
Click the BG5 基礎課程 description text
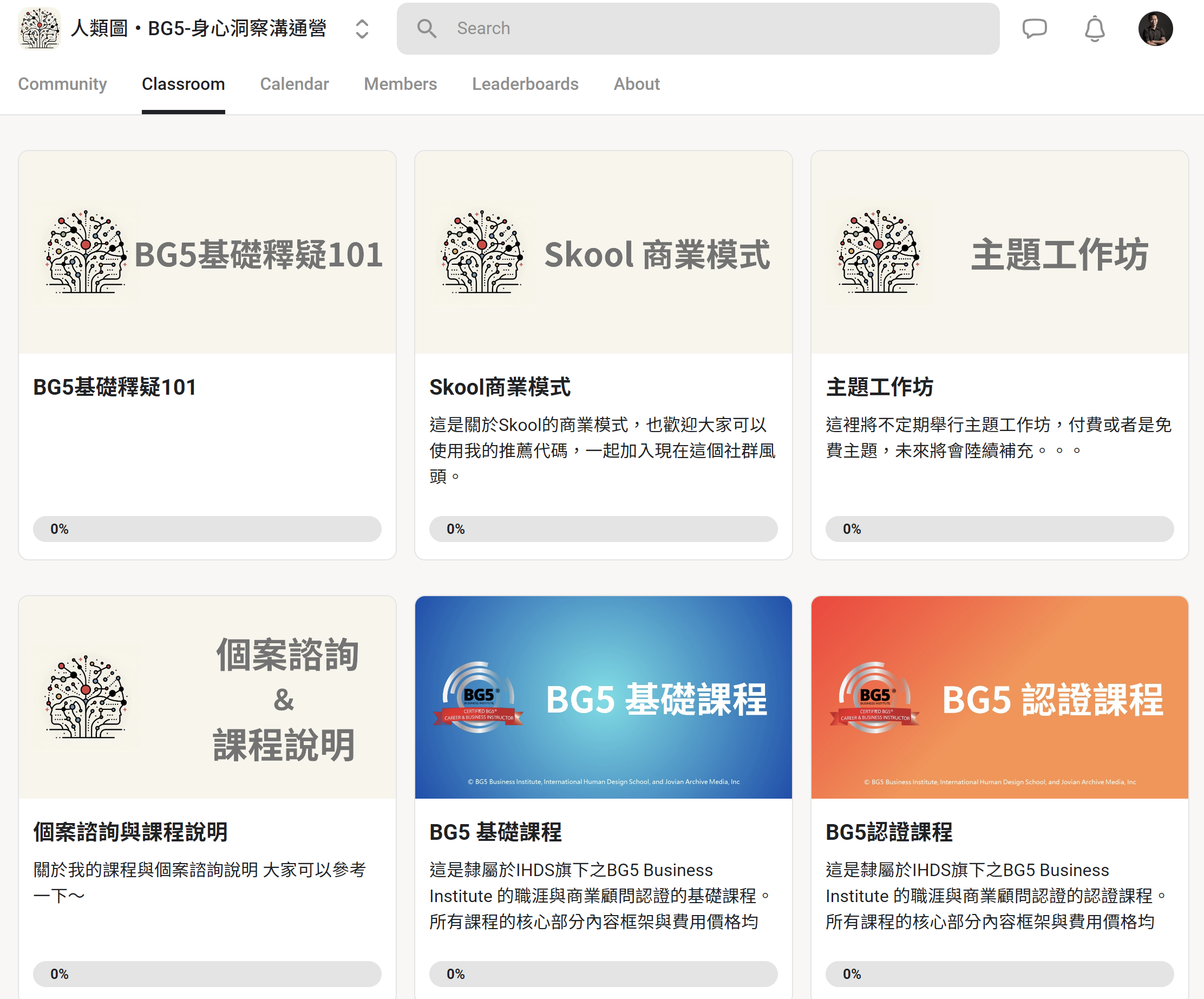[600, 896]
